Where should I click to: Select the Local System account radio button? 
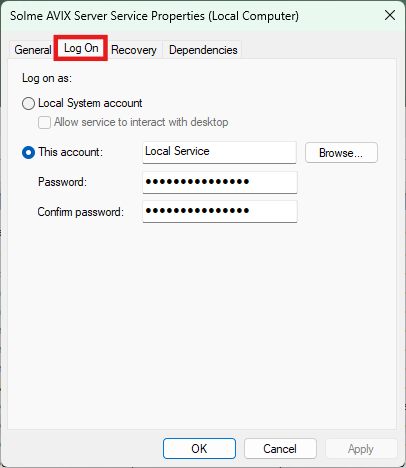pyautogui.click(x=28, y=103)
